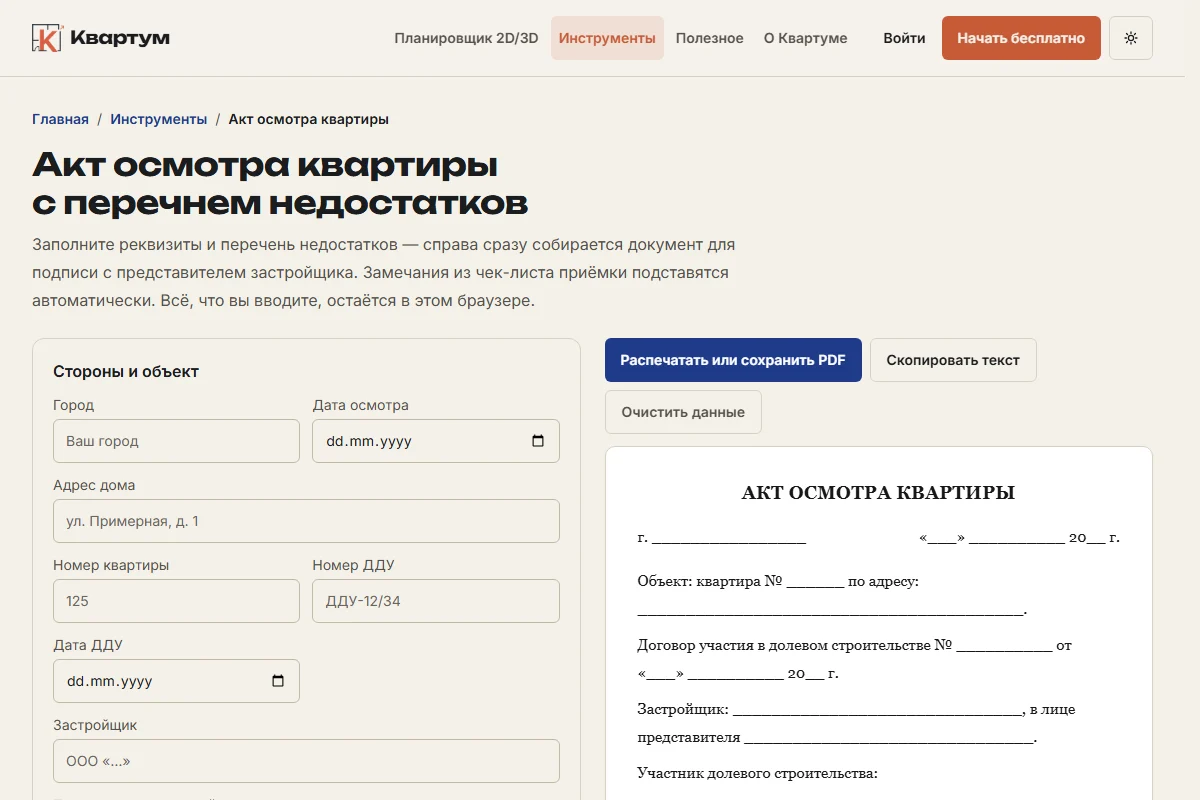Open the О Квартуме menu item
Viewport: 1200px width, 800px height.
tap(805, 38)
